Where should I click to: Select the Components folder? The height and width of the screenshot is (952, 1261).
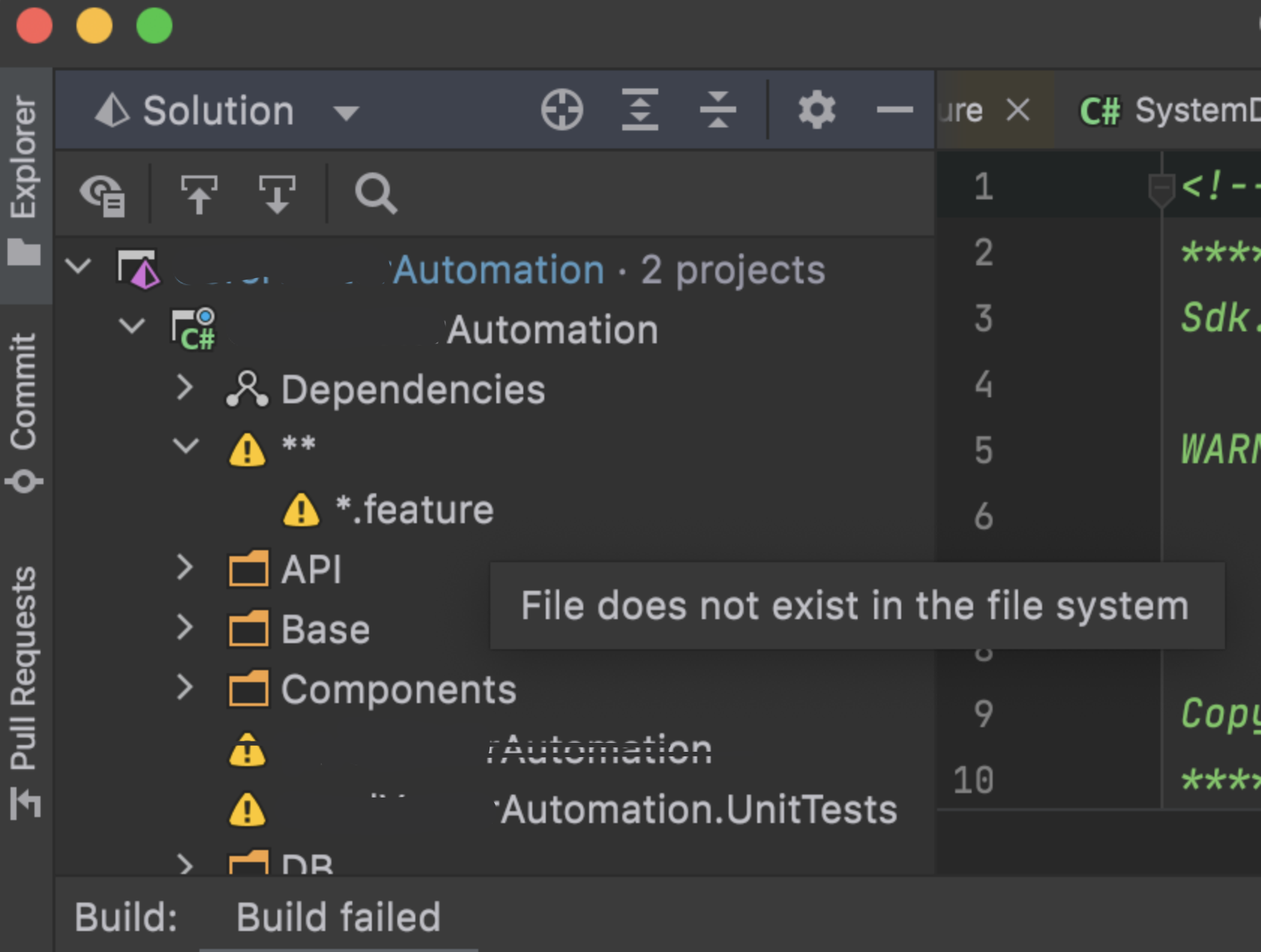[x=398, y=690]
